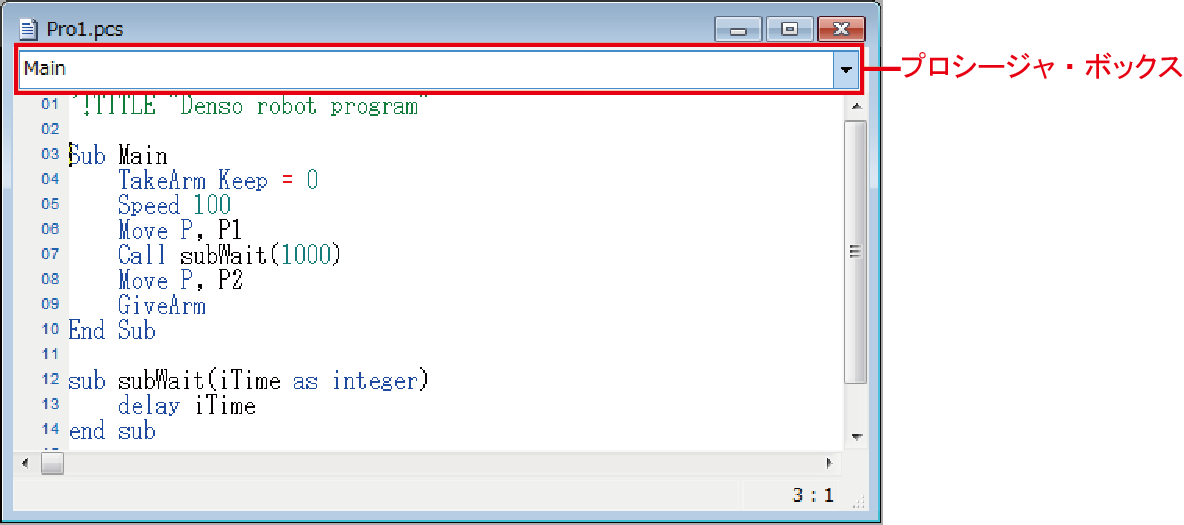Click the GiveArm statement on line 09

(161, 305)
